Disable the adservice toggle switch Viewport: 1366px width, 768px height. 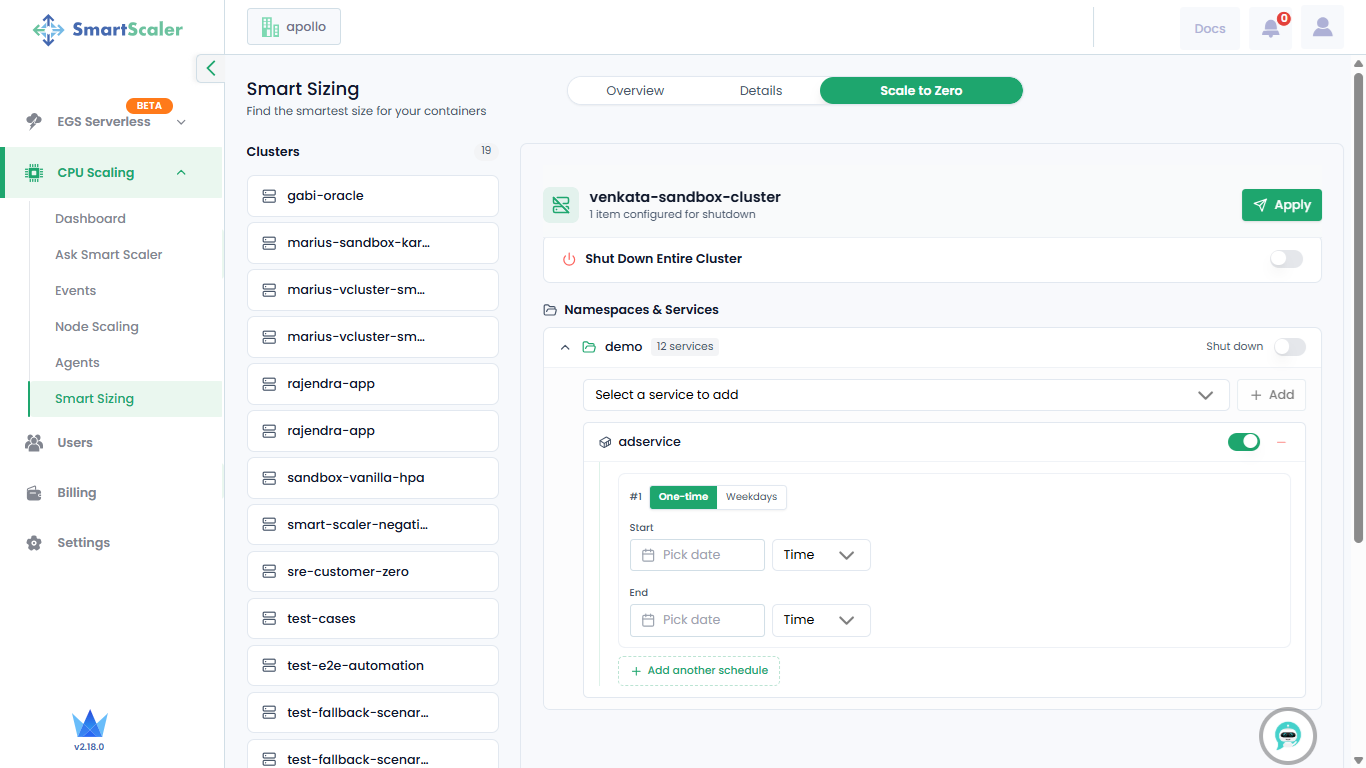[1244, 442]
